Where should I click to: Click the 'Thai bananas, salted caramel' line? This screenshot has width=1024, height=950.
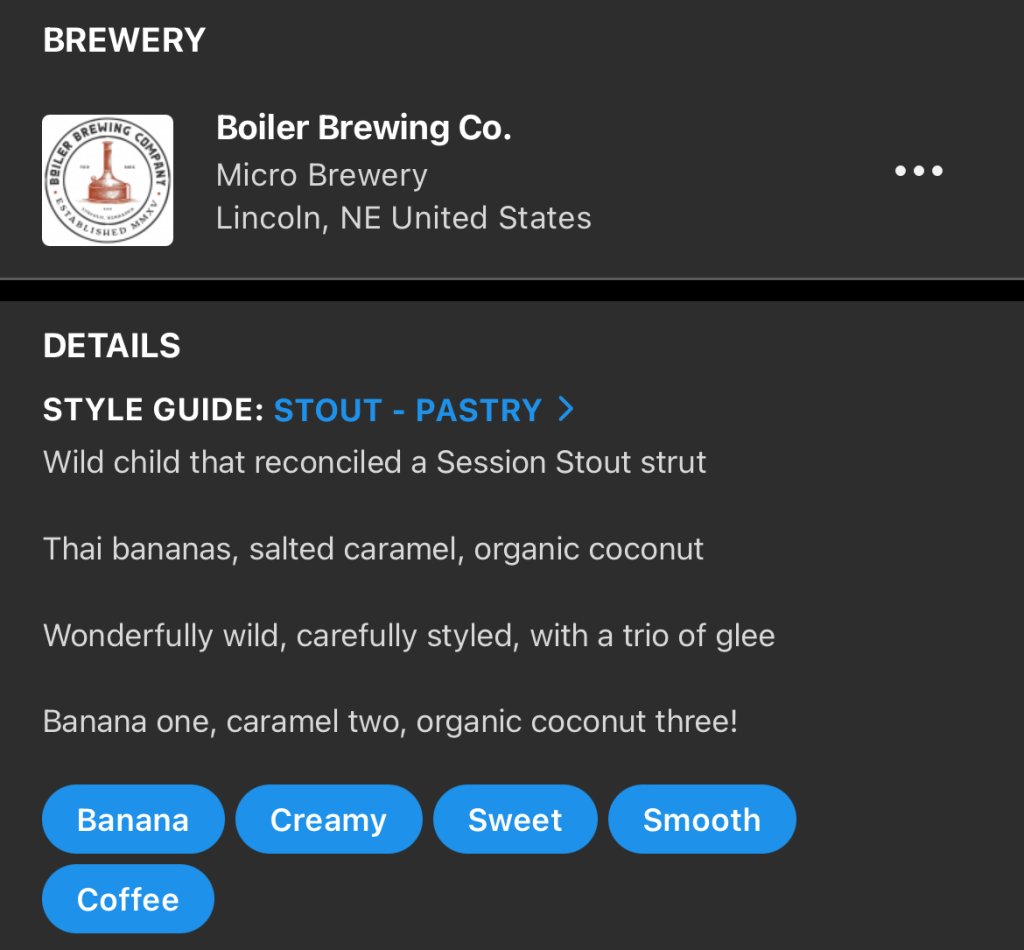click(x=374, y=549)
